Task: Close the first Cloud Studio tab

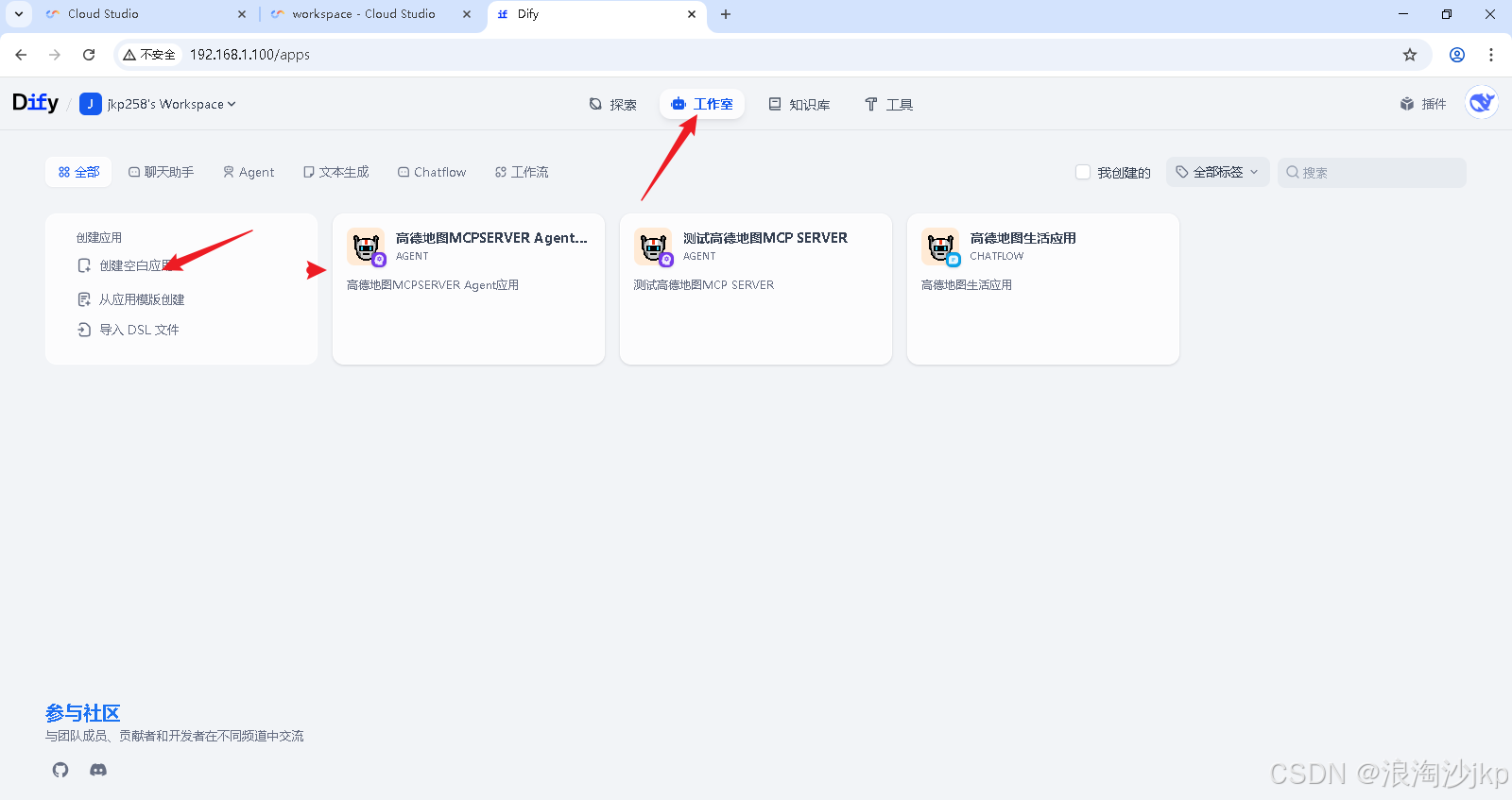Action: coord(242,14)
